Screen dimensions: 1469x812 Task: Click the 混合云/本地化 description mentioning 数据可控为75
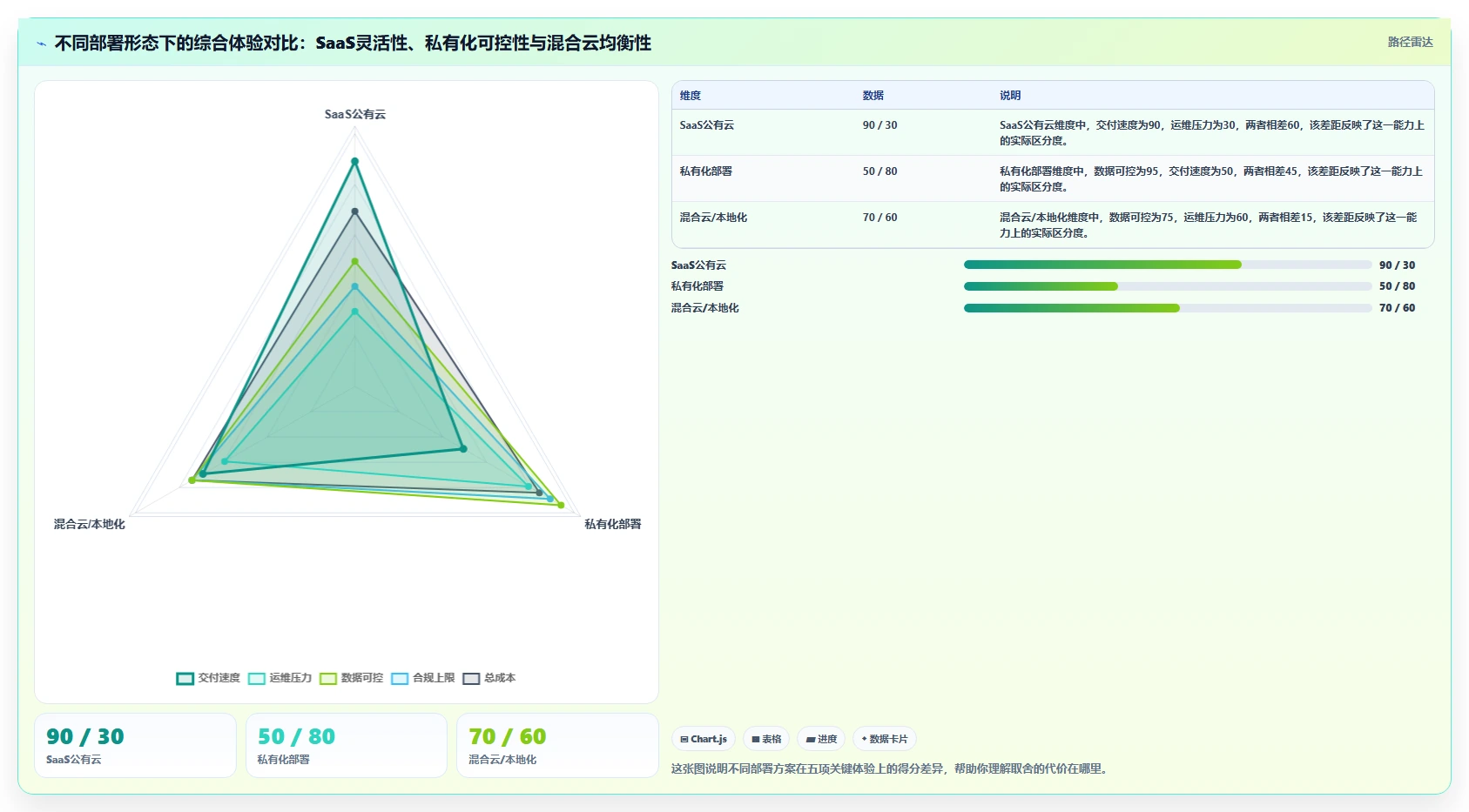coord(1209,225)
